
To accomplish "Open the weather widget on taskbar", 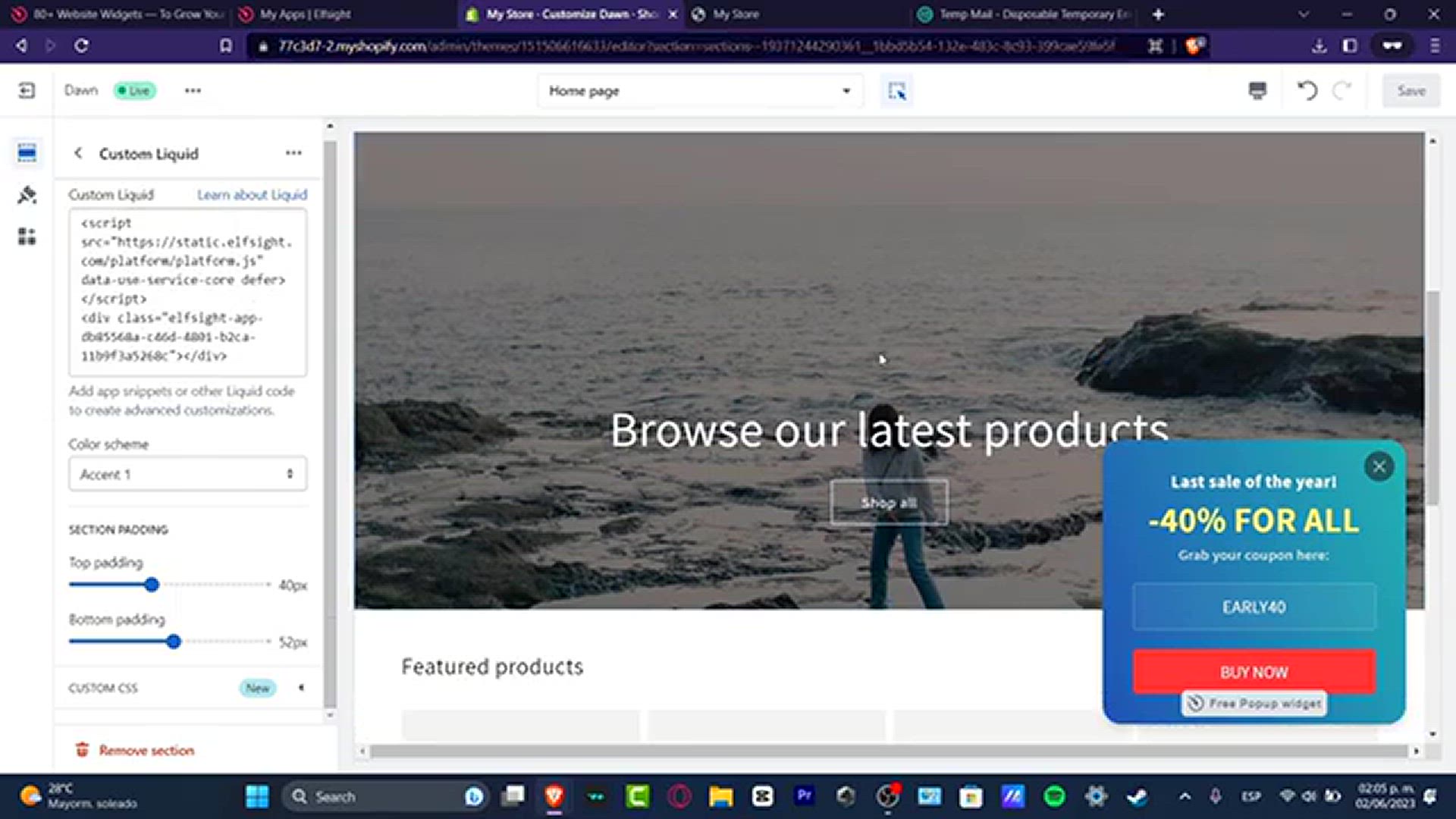I will 78,796.
